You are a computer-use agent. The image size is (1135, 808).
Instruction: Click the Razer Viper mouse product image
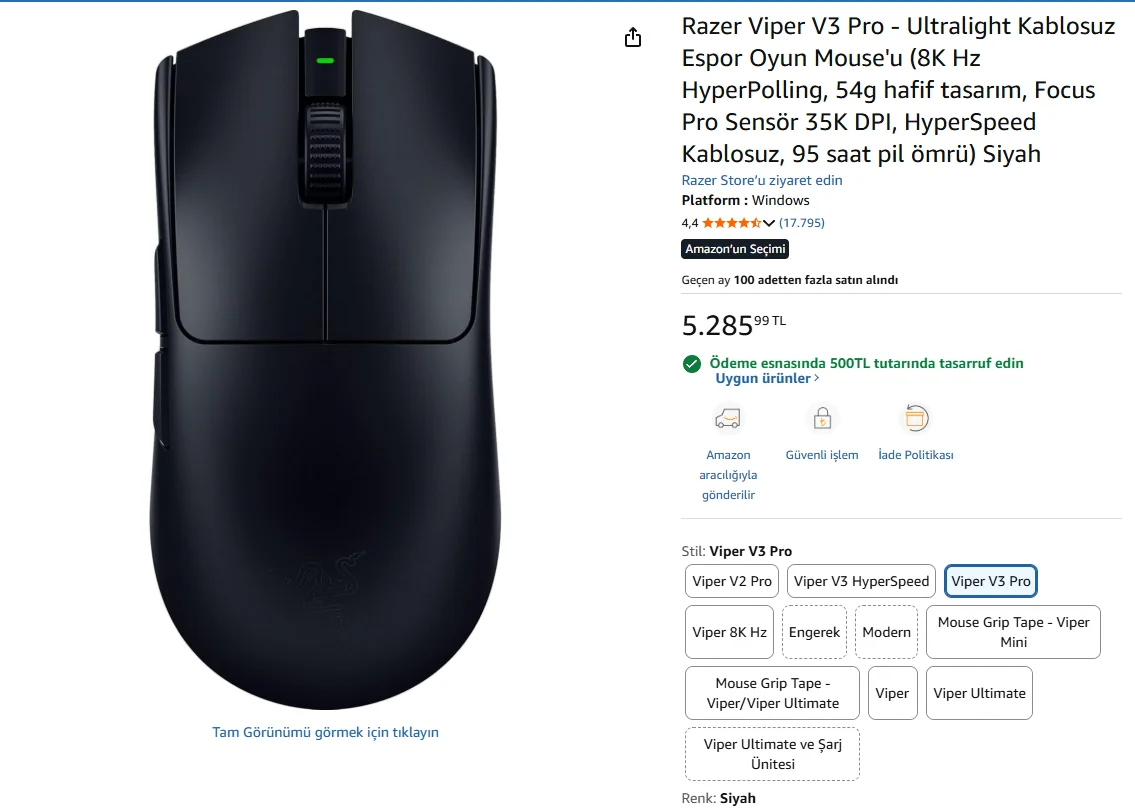(325, 360)
